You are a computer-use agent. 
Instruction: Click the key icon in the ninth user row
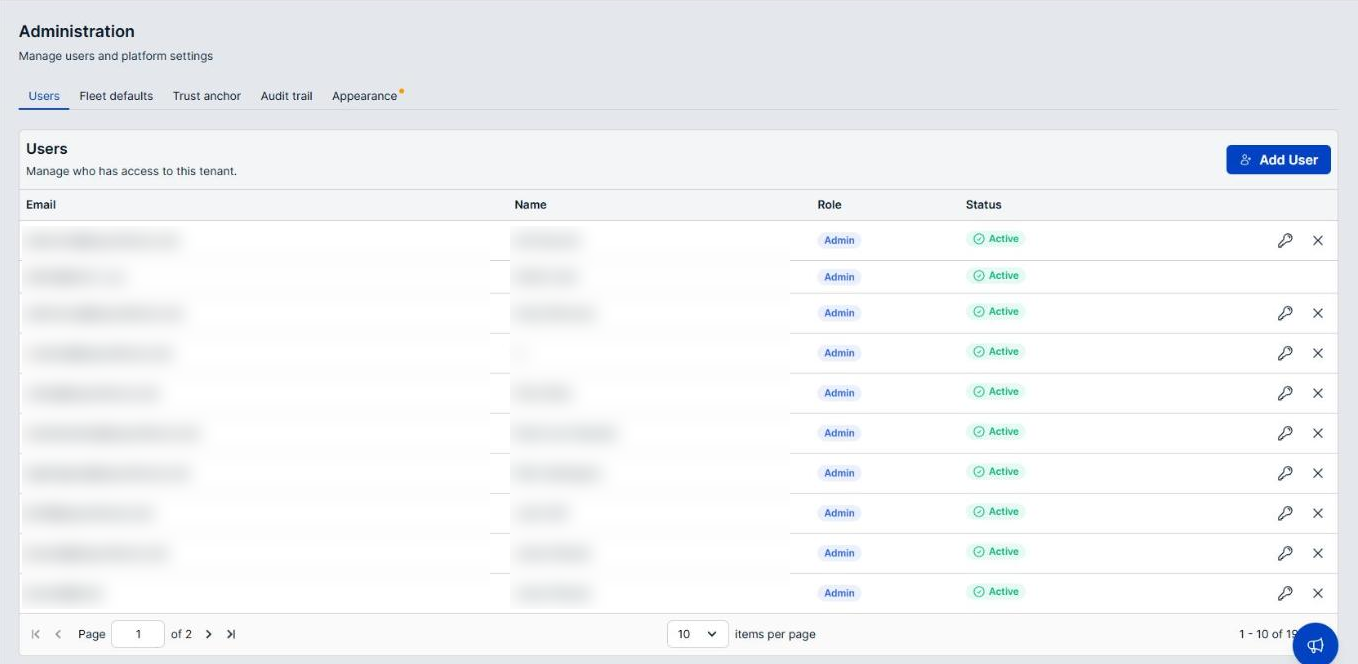point(1285,553)
